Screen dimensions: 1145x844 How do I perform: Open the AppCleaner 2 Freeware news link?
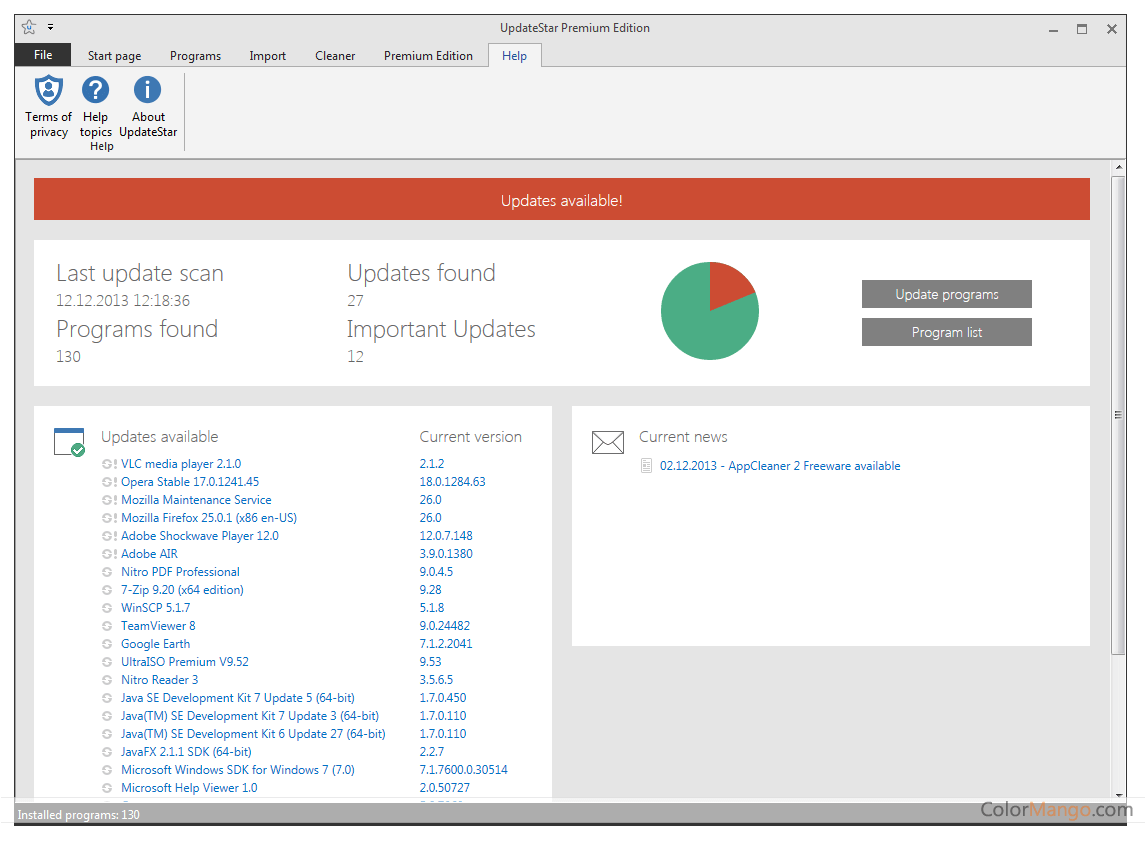coord(780,466)
